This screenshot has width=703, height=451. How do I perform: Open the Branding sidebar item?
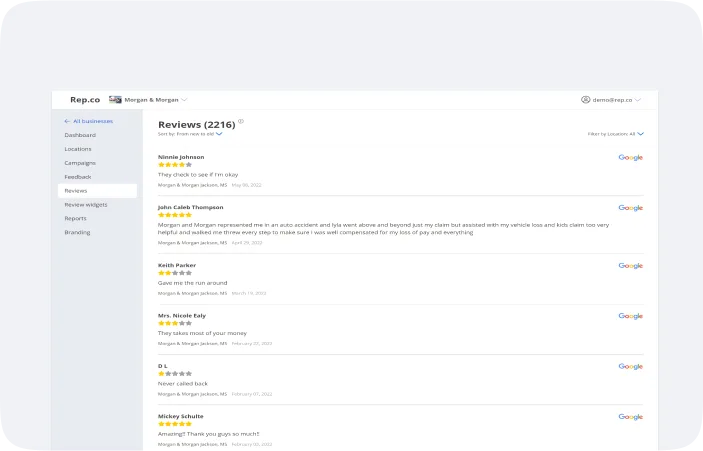(x=77, y=232)
